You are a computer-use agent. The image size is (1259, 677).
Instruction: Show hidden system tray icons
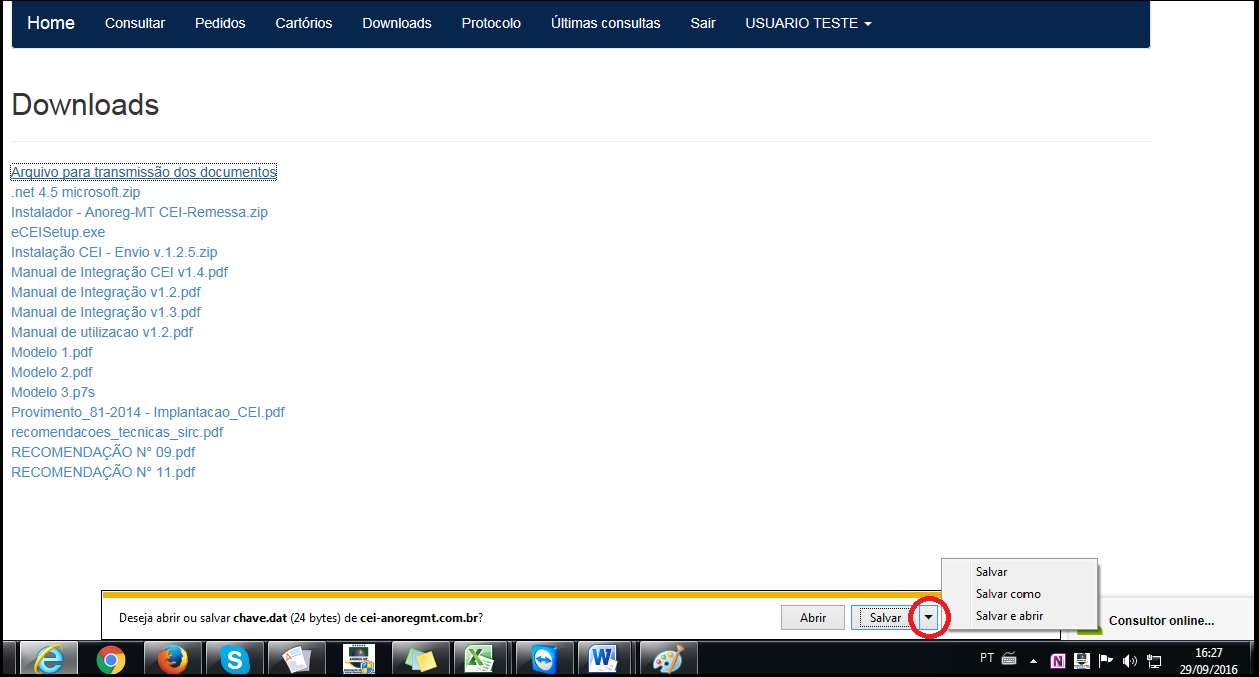pos(1035,660)
